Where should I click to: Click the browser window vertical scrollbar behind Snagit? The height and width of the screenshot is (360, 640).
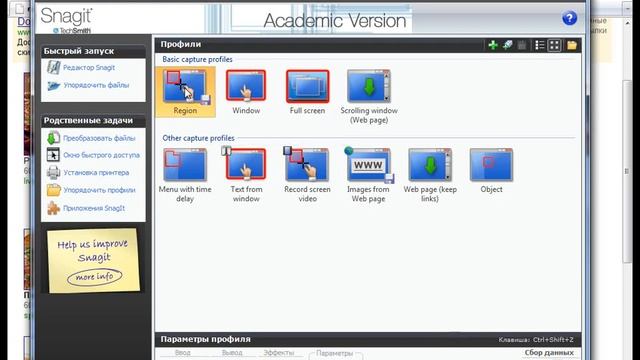tap(628, 171)
